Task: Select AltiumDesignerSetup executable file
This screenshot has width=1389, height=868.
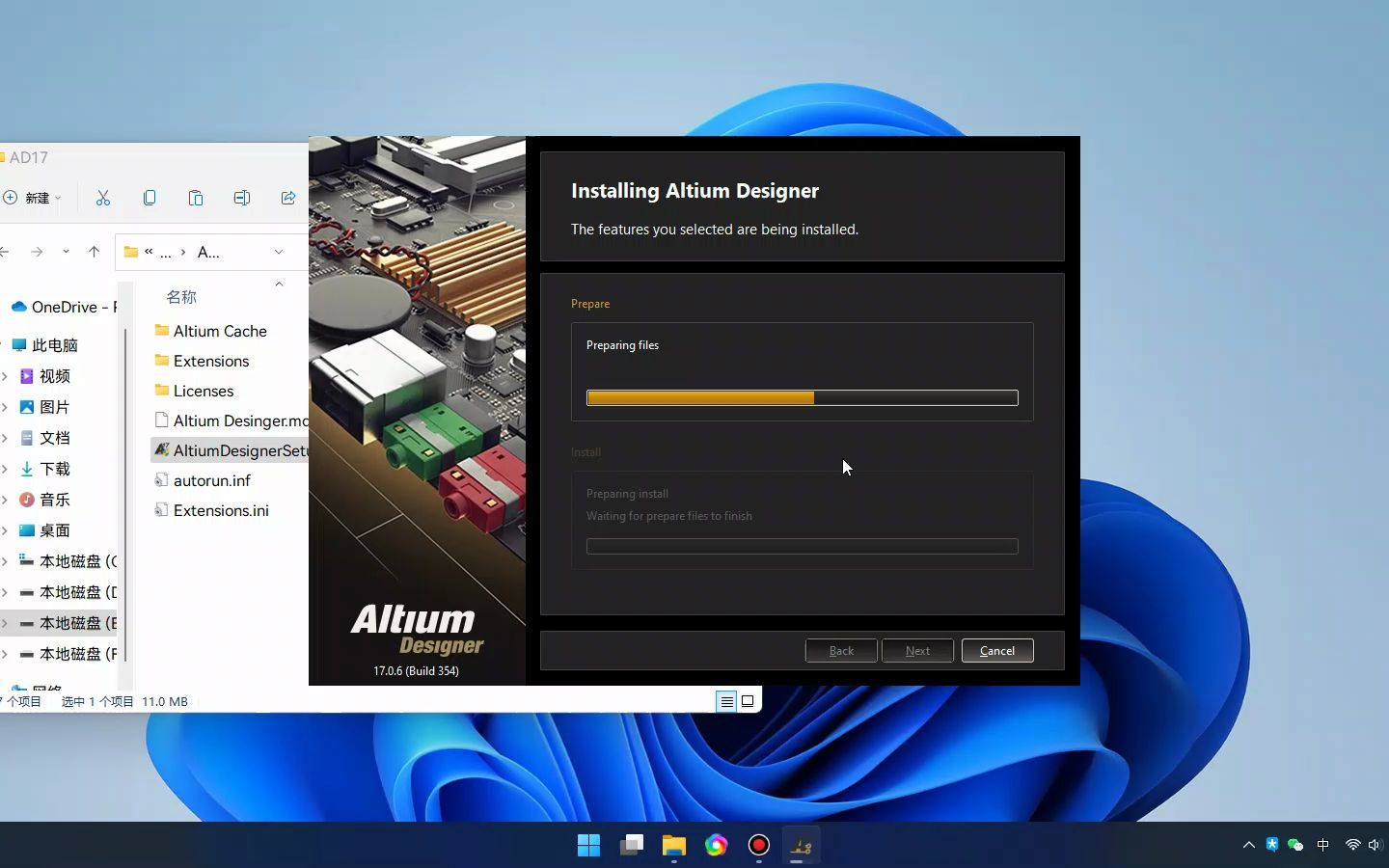Action: 231,450
